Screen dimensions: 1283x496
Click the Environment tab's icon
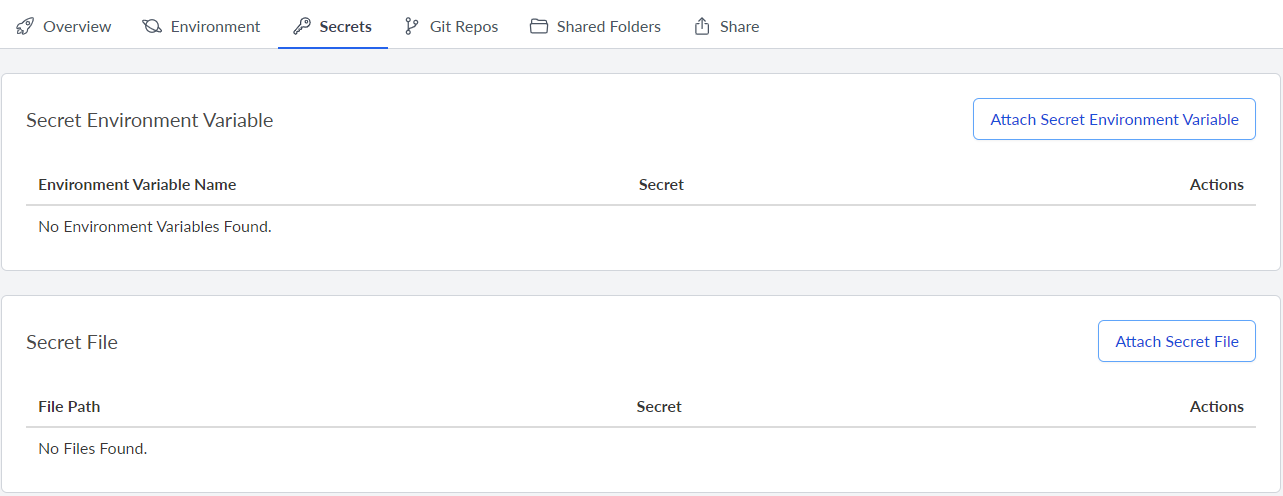point(152,27)
